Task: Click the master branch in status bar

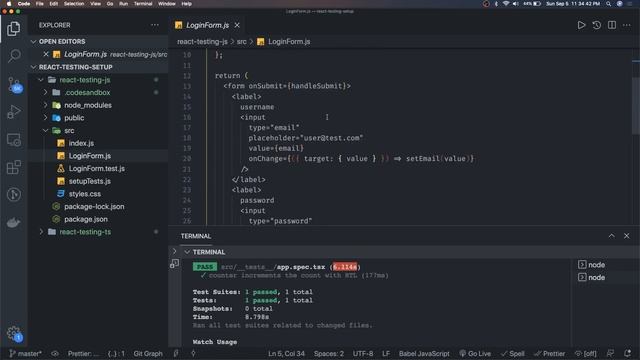Action: pyautogui.click(x=25, y=353)
